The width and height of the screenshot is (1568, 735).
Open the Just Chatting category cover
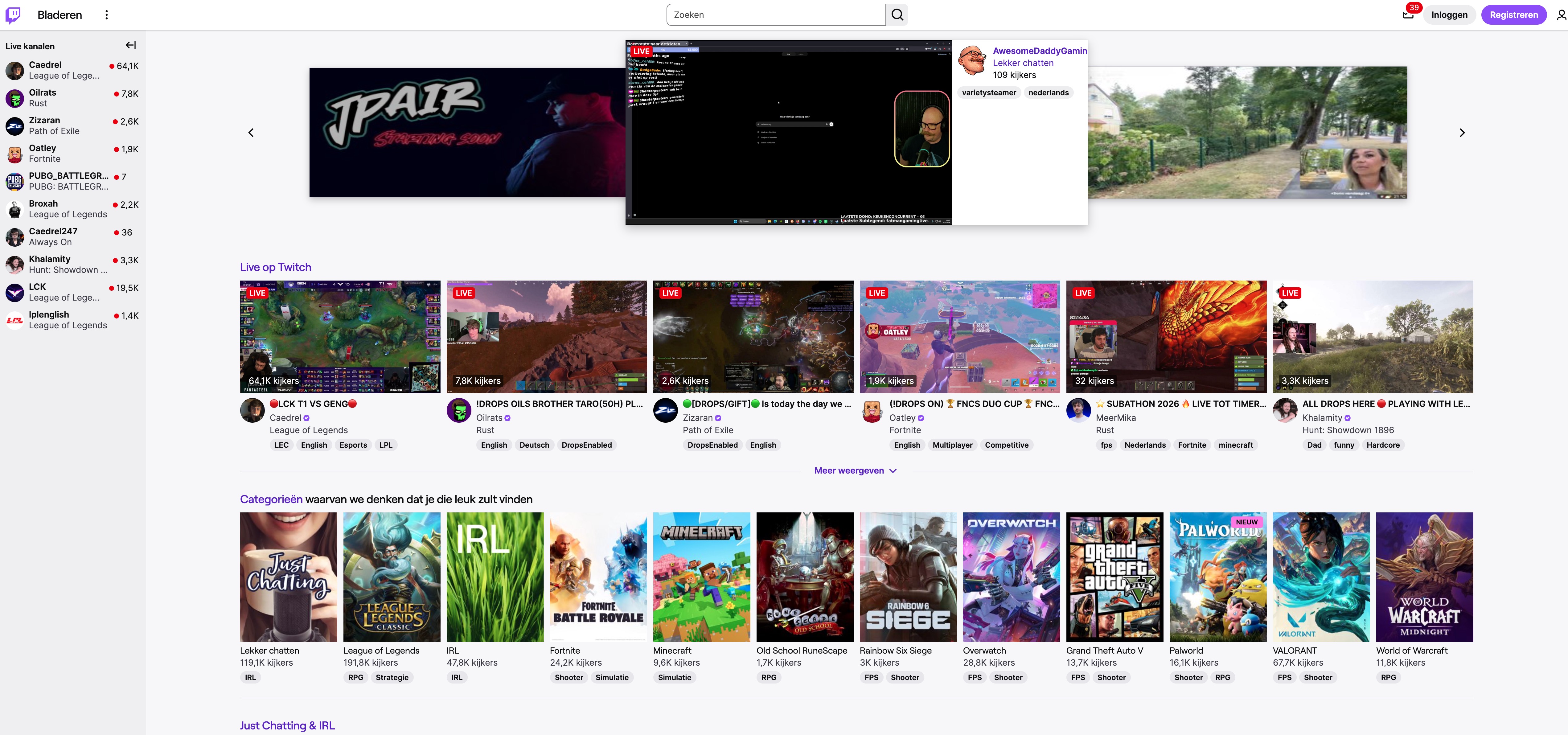click(289, 577)
